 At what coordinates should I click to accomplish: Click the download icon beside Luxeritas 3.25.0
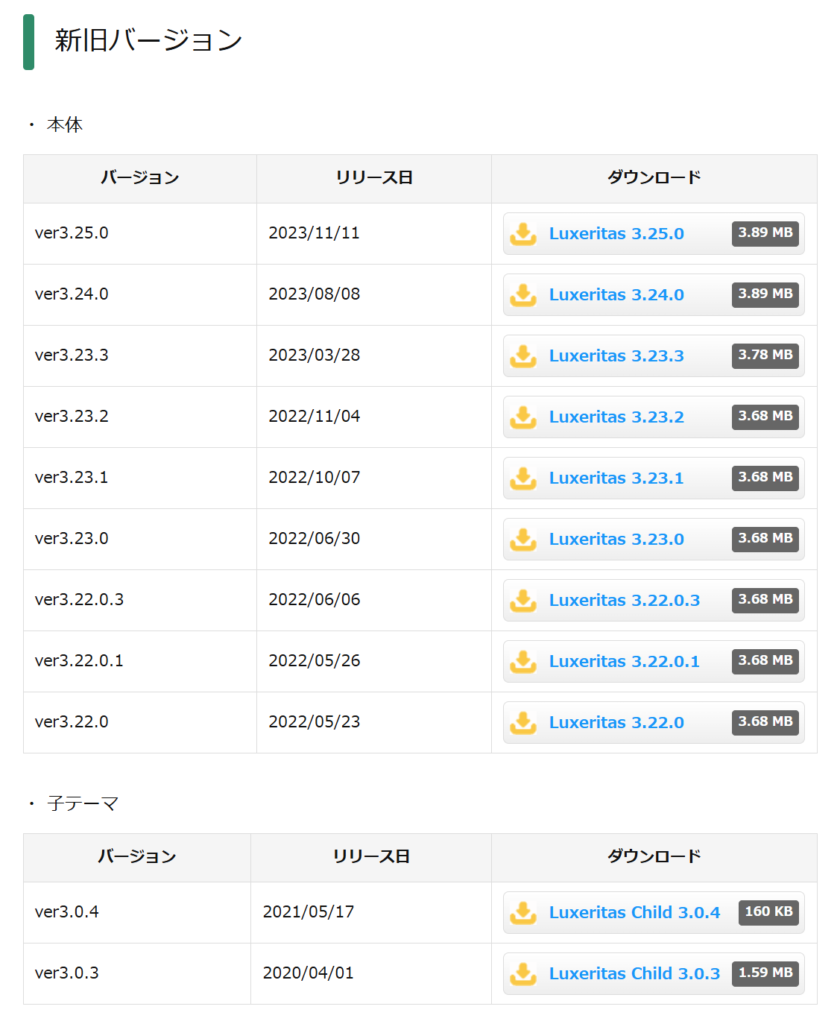pyautogui.click(x=523, y=234)
